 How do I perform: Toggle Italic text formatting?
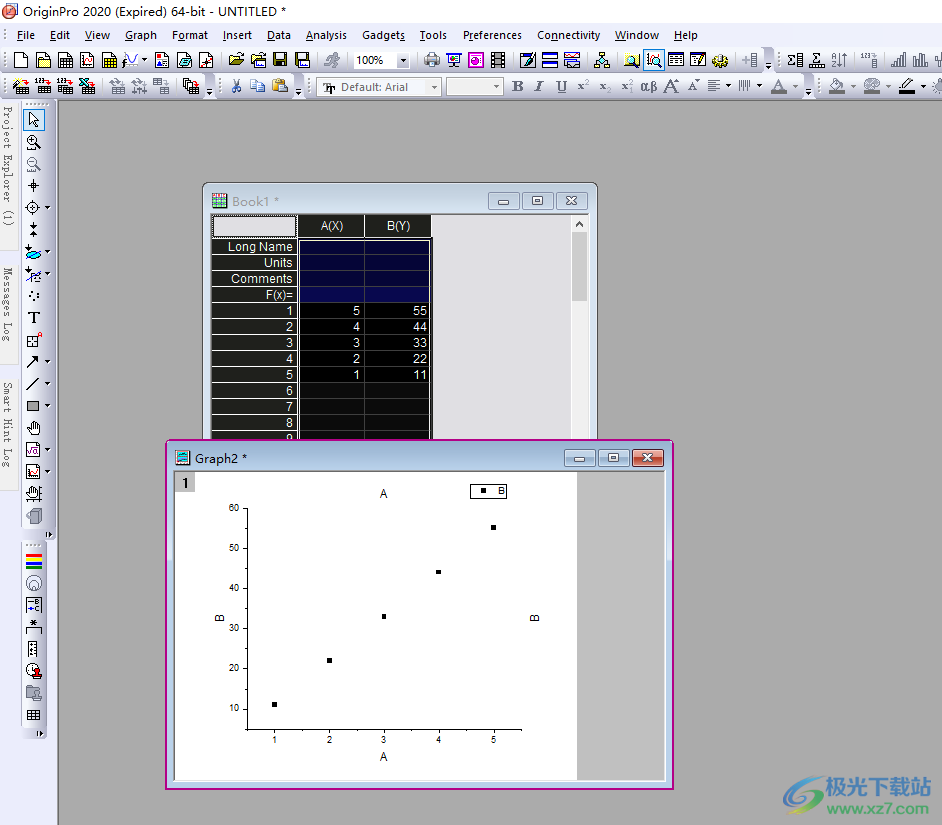[x=539, y=87]
